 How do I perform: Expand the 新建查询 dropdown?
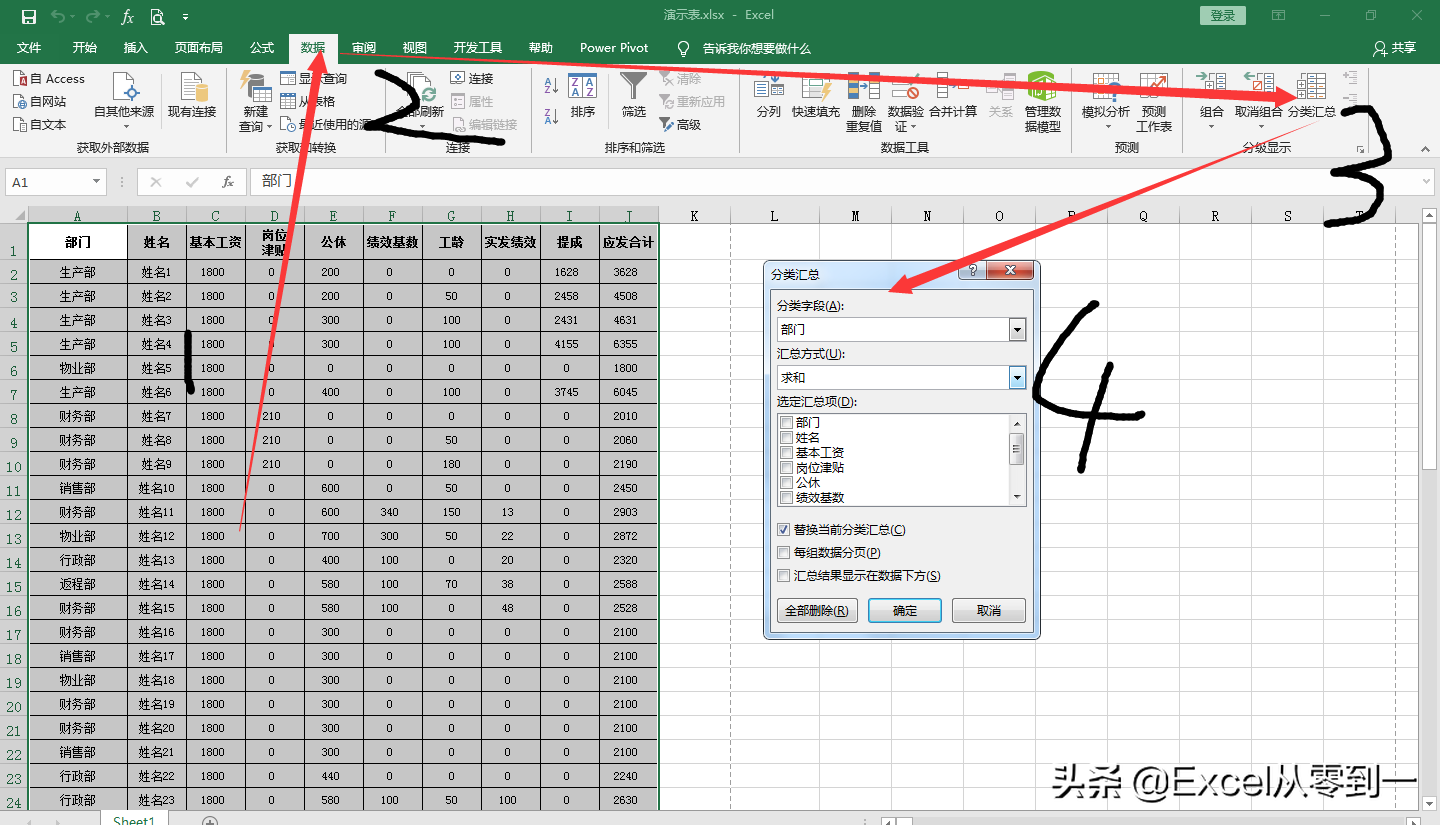coord(269,127)
